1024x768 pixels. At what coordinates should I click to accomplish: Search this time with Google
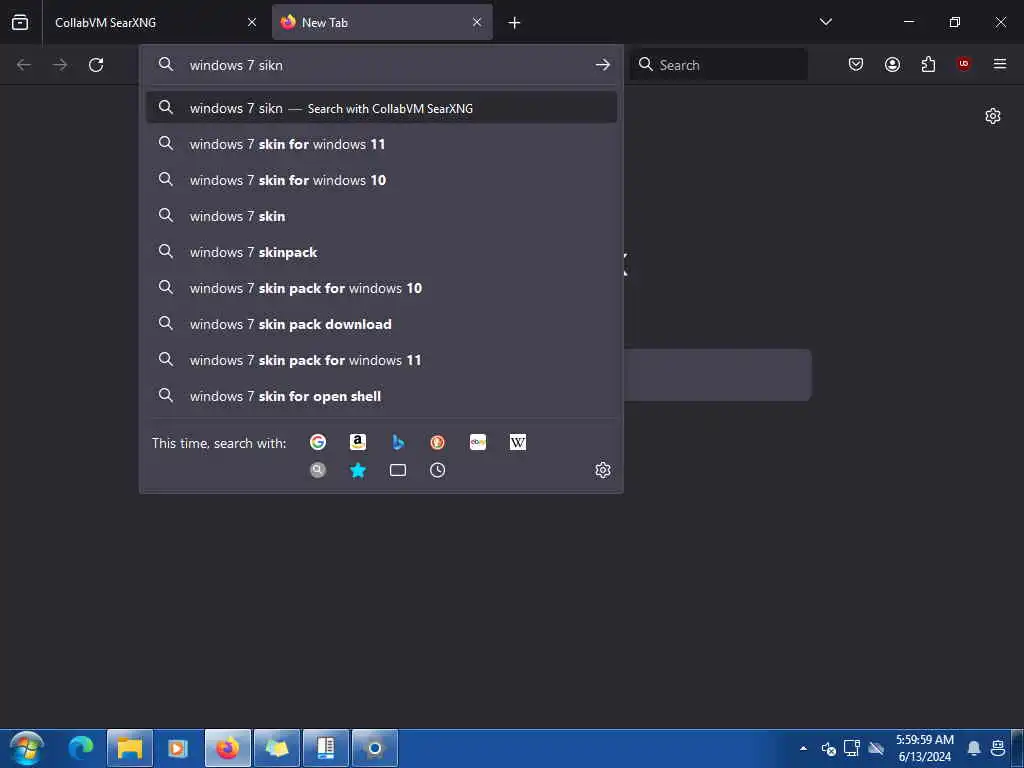(318, 442)
